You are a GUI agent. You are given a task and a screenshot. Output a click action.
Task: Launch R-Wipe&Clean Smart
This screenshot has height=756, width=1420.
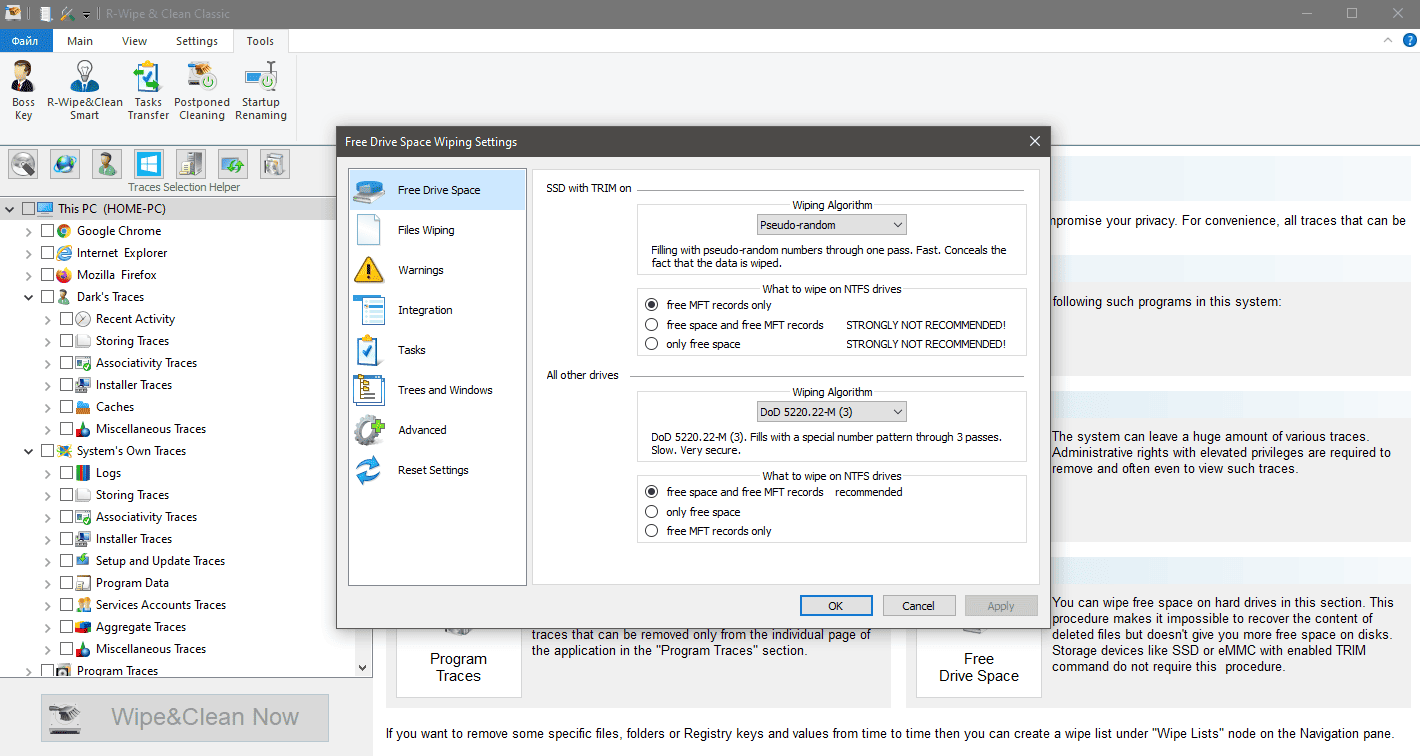(85, 90)
